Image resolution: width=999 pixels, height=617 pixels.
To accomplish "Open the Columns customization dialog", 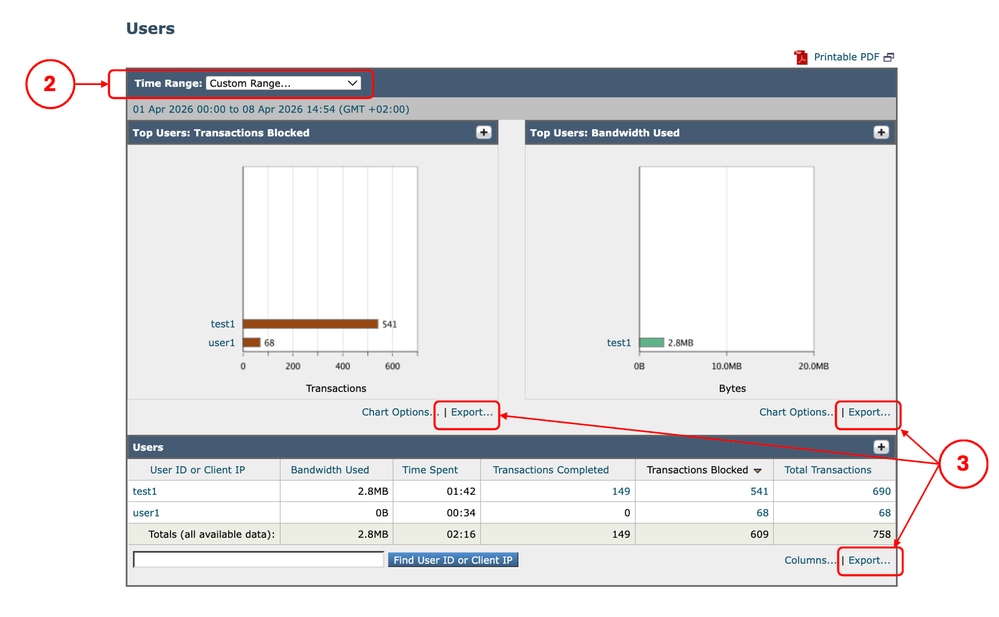I will (809, 559).
